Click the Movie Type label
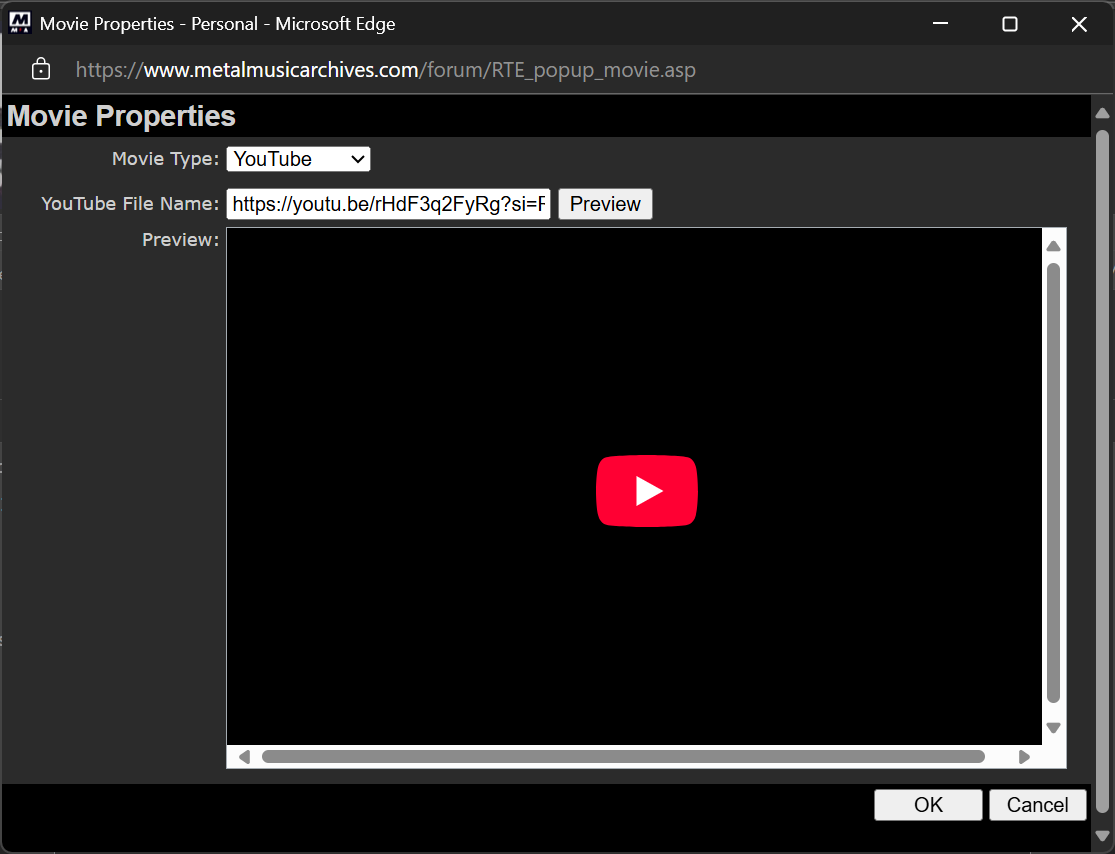Screen dimensions: 1115x854 (166, 159)
